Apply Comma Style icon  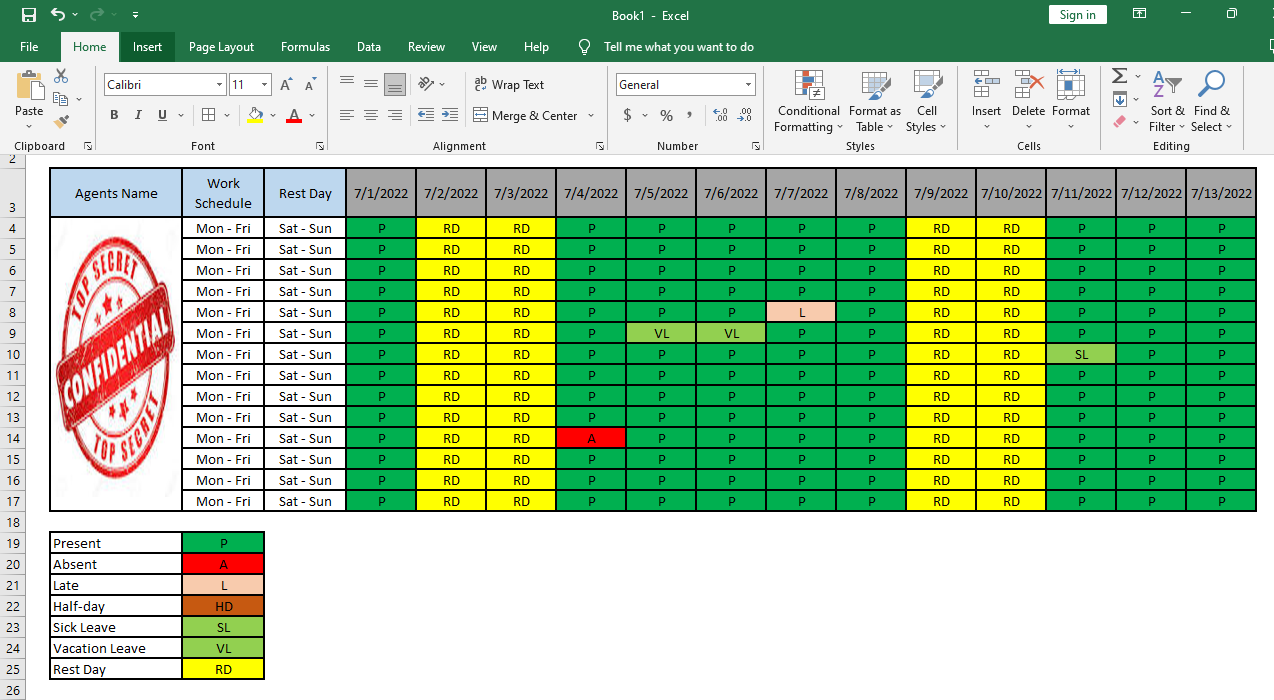click(x=691, y=115)
